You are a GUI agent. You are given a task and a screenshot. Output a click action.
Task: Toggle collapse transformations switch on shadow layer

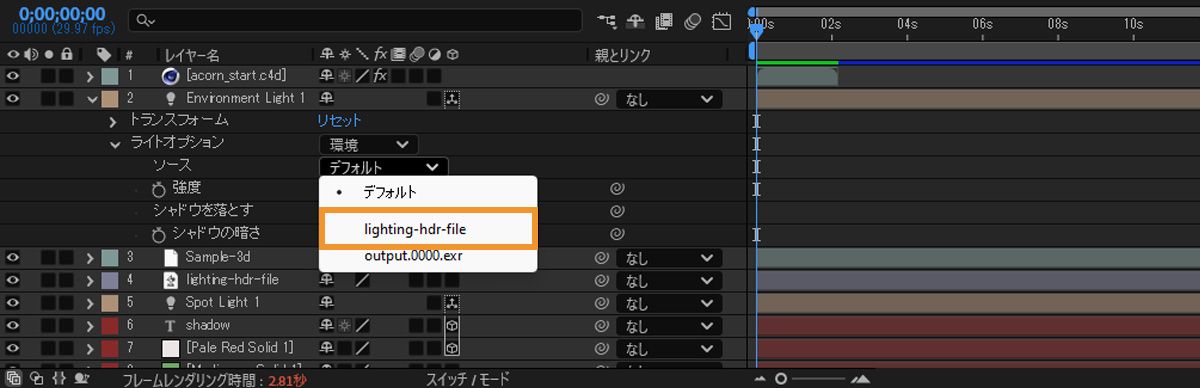click(x=345, y=325)
